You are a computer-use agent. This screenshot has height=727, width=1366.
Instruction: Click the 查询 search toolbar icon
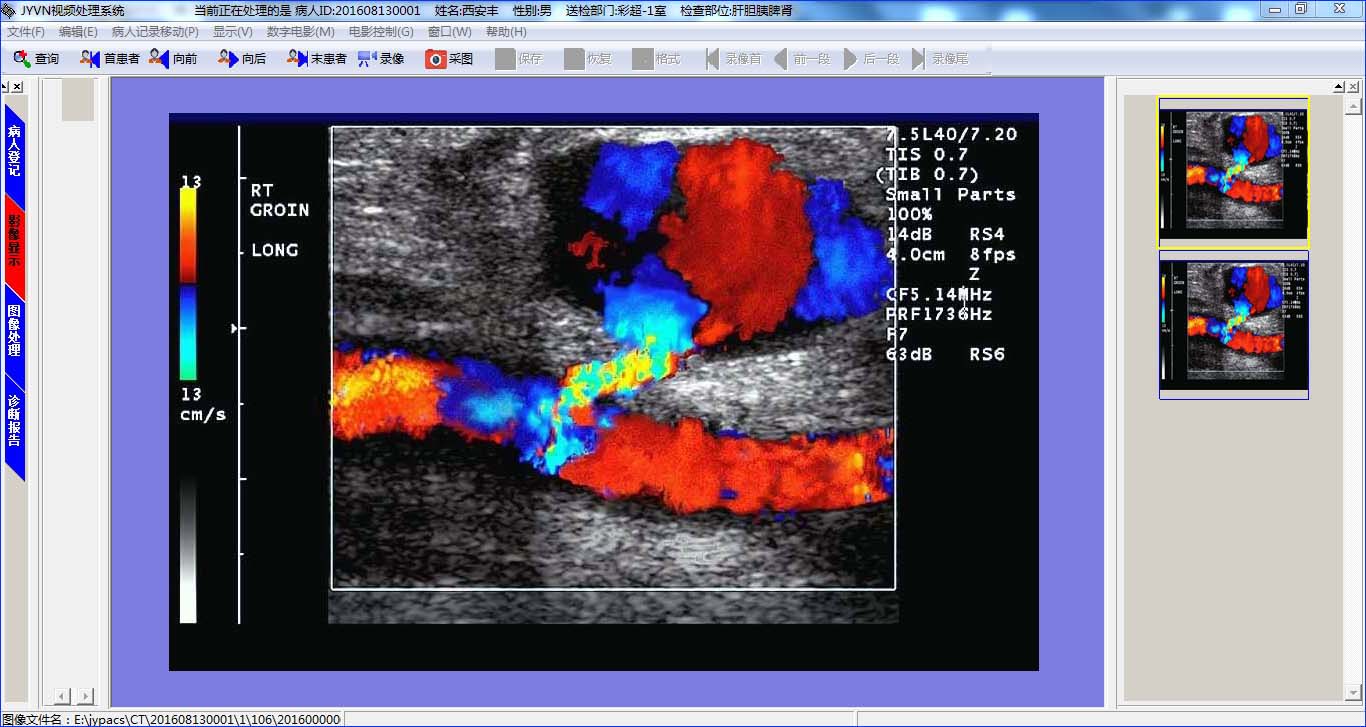coord(36,59)
